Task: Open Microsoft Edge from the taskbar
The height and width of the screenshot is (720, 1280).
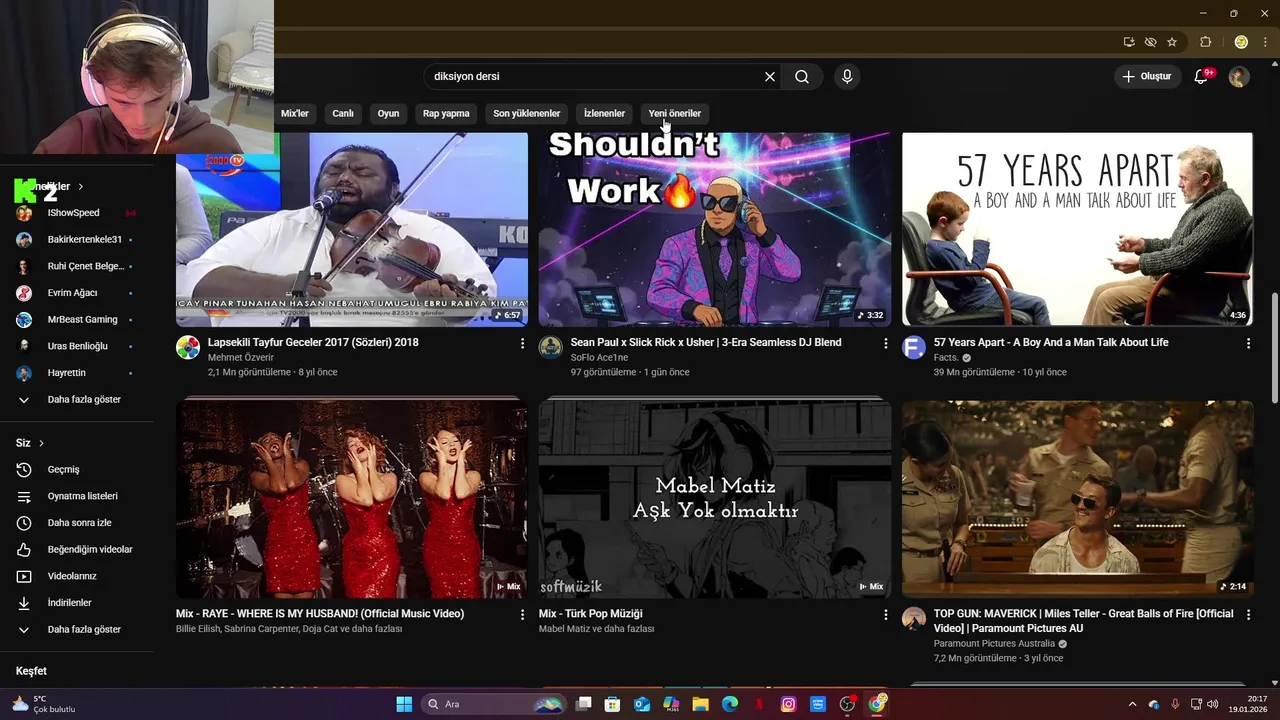Action: coord(730,704)
